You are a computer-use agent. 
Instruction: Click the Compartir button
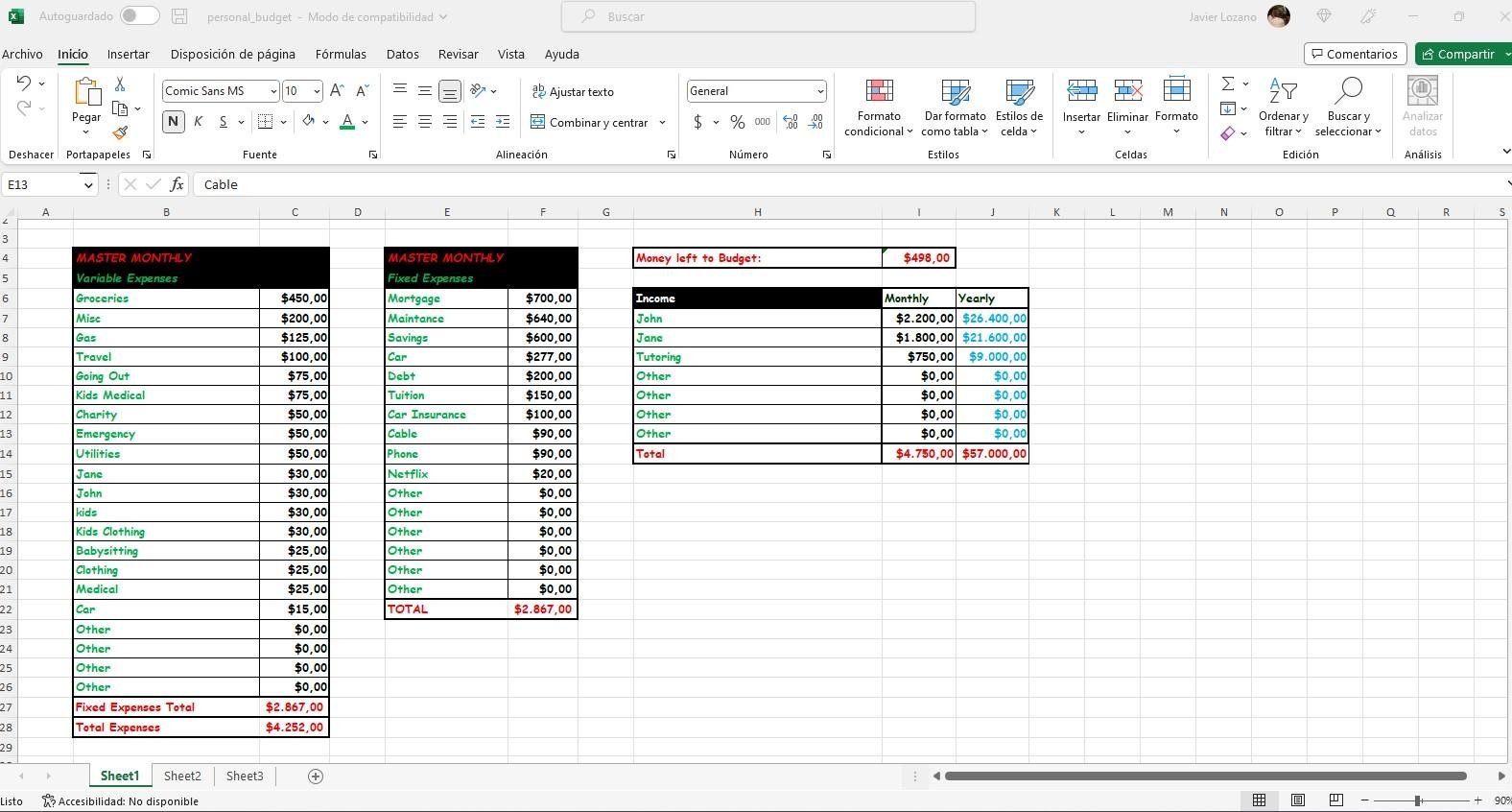coord(1462,54)
